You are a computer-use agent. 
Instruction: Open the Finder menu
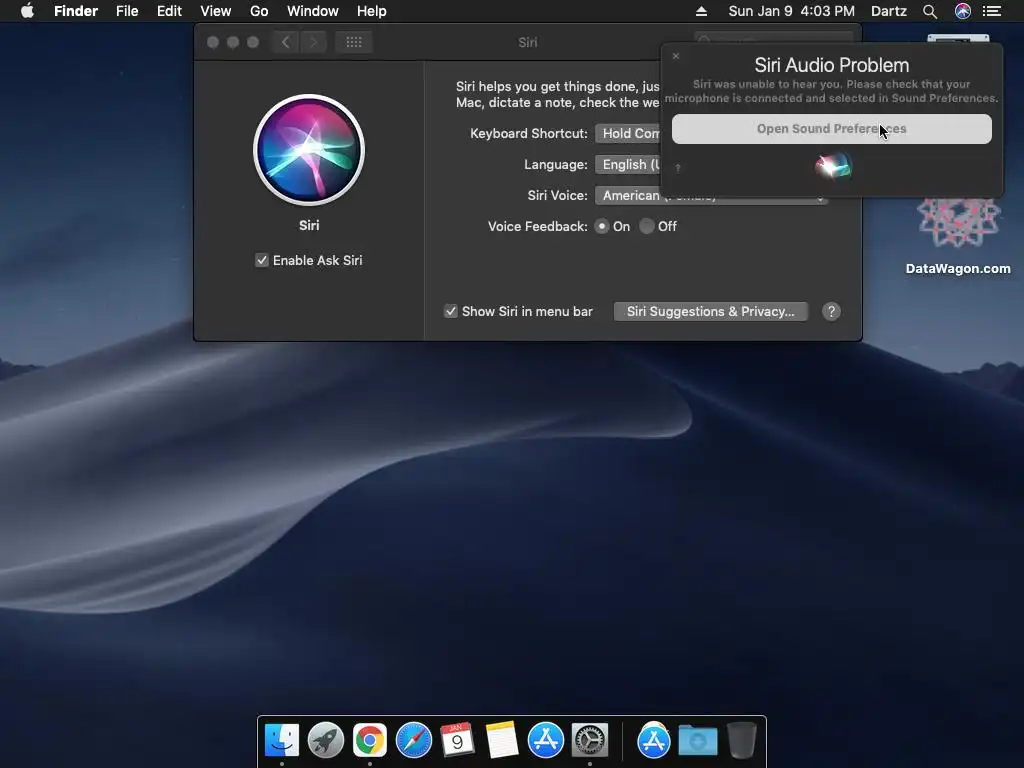(76, 11)
